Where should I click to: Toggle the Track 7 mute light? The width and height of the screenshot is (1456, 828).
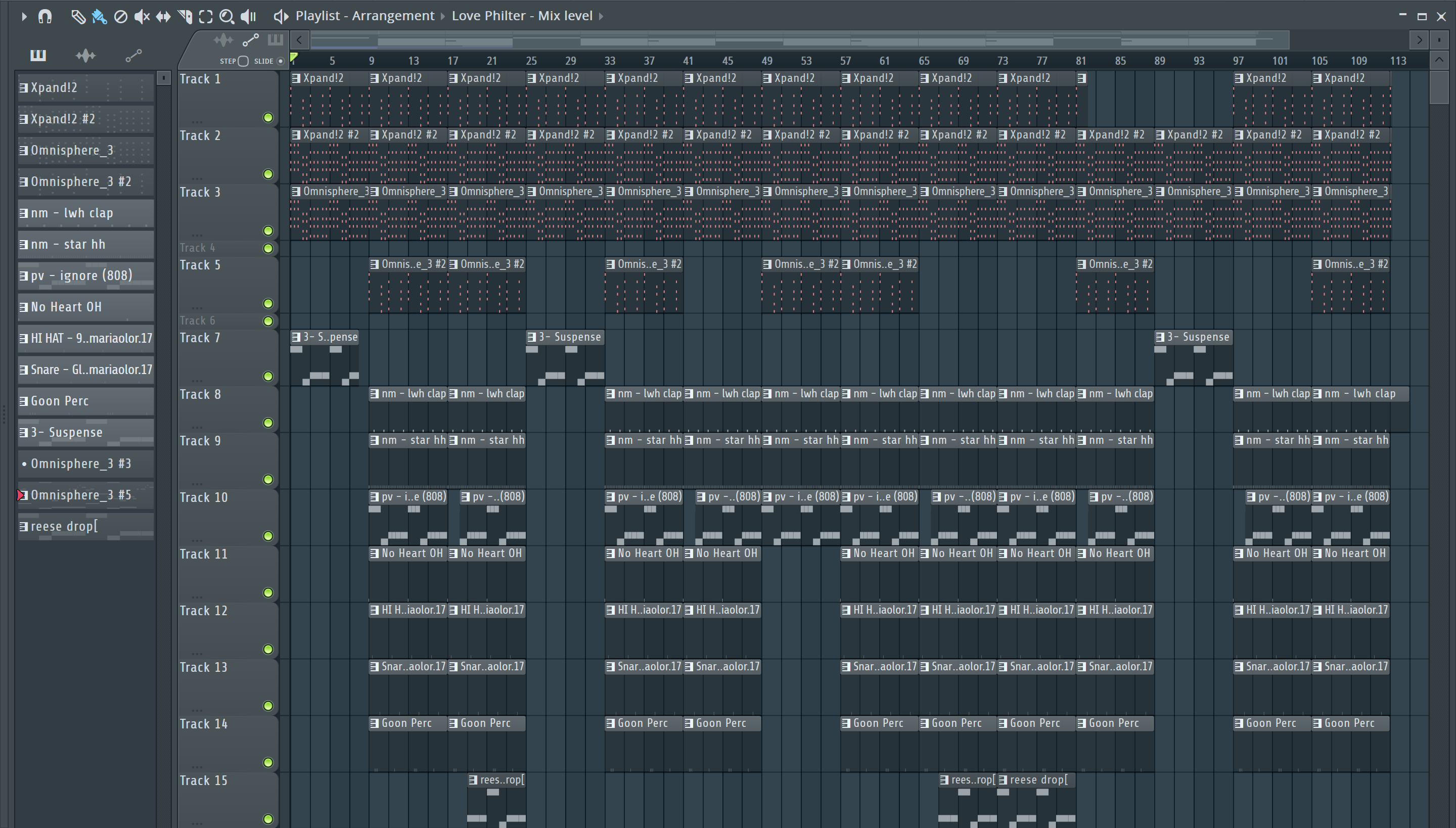(268, 377)
